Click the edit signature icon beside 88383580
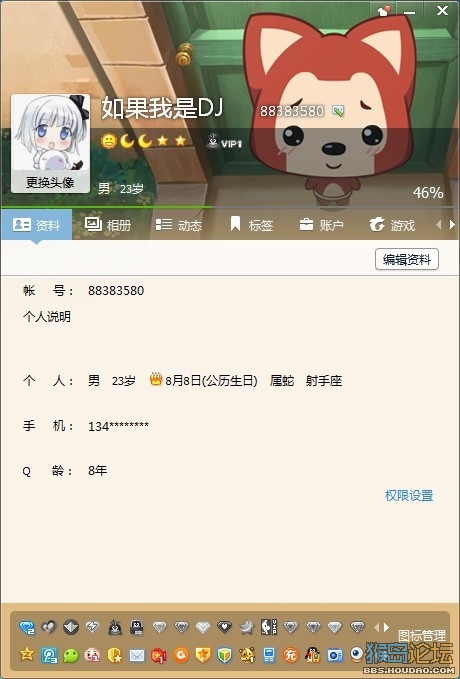The image size is (460, 679). tap(338, 111)
